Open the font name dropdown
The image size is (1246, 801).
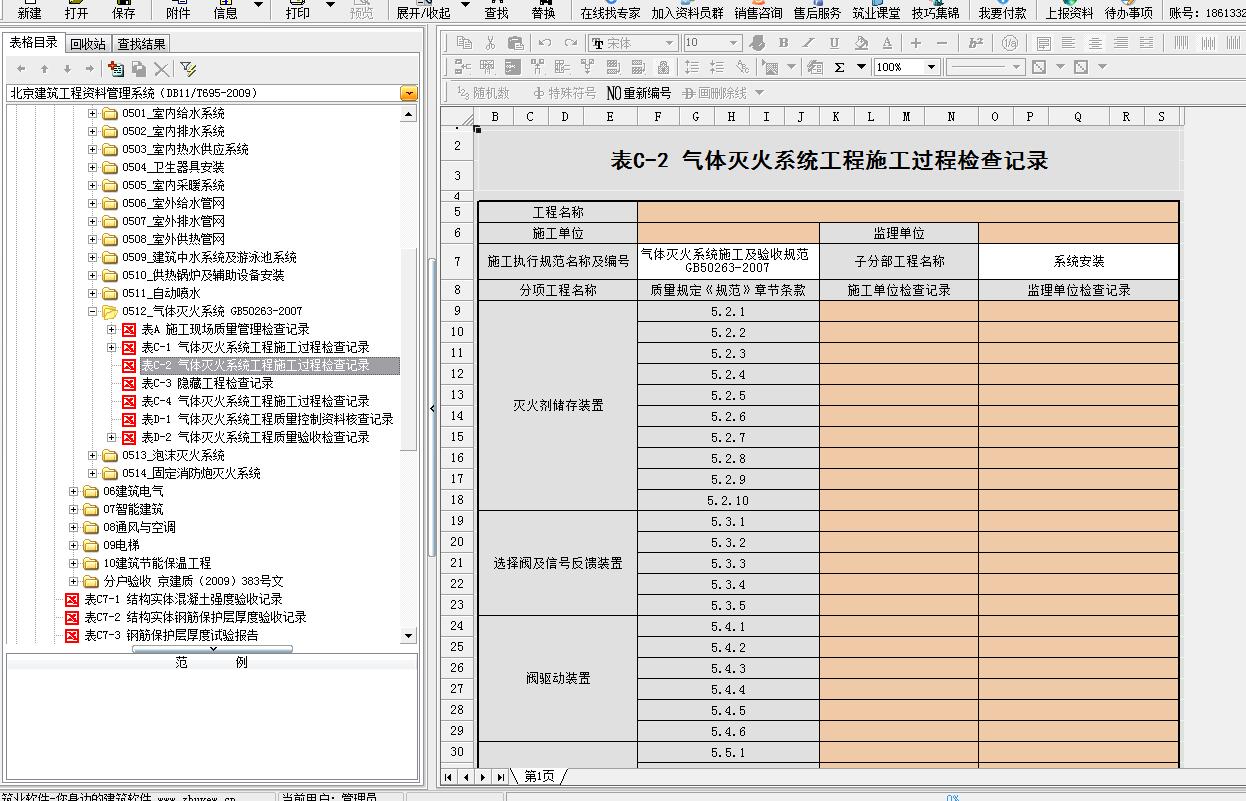pos(668,43)
